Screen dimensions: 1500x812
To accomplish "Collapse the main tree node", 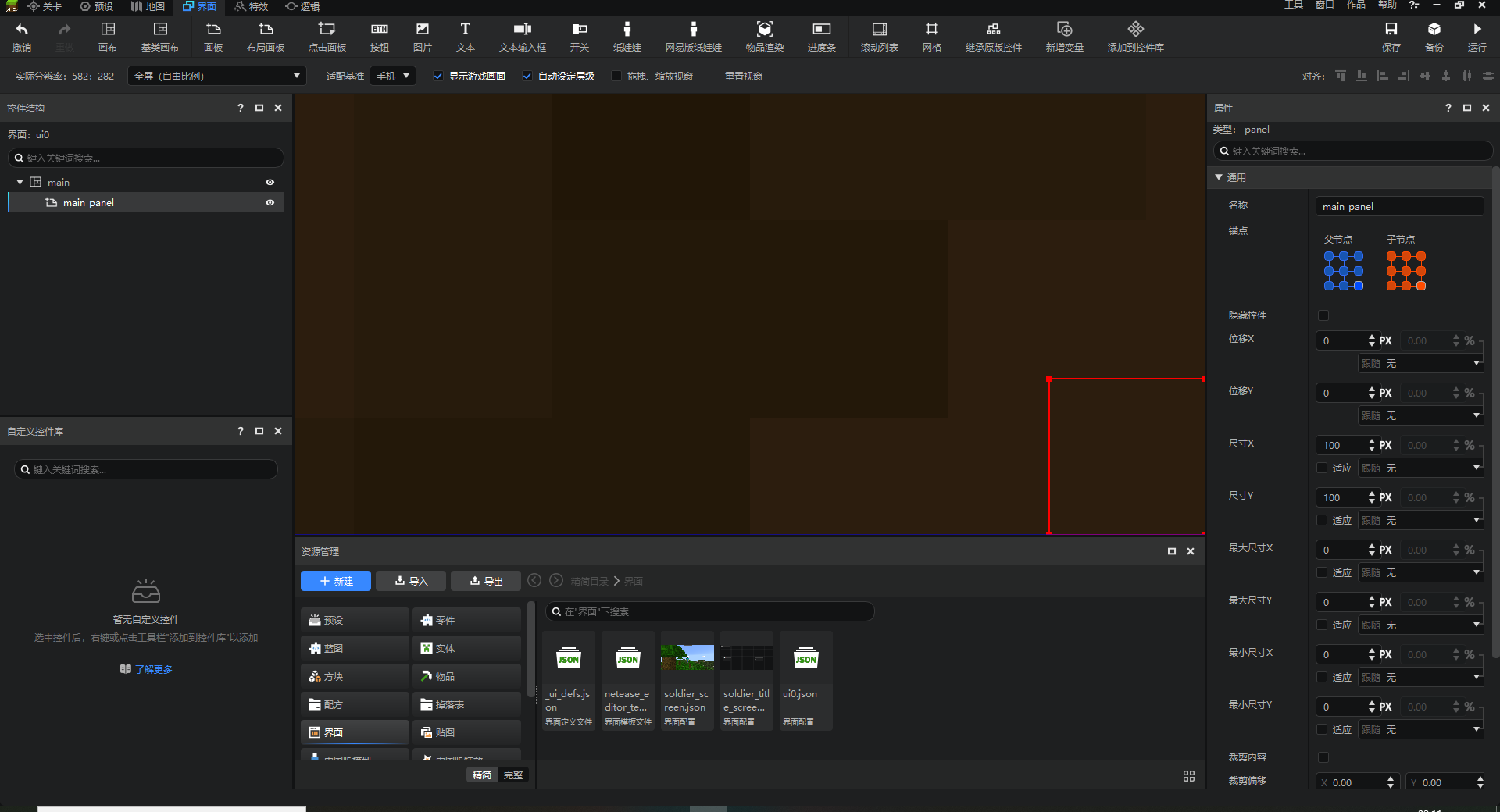I will 20,182.
